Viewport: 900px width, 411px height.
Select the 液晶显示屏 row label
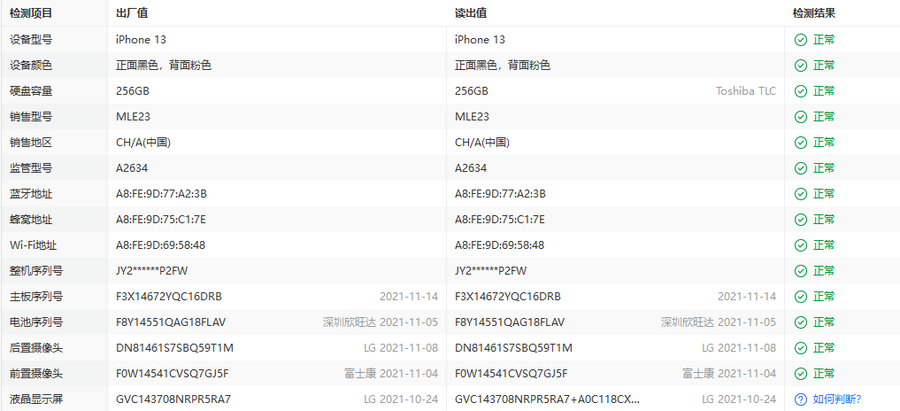36,399
